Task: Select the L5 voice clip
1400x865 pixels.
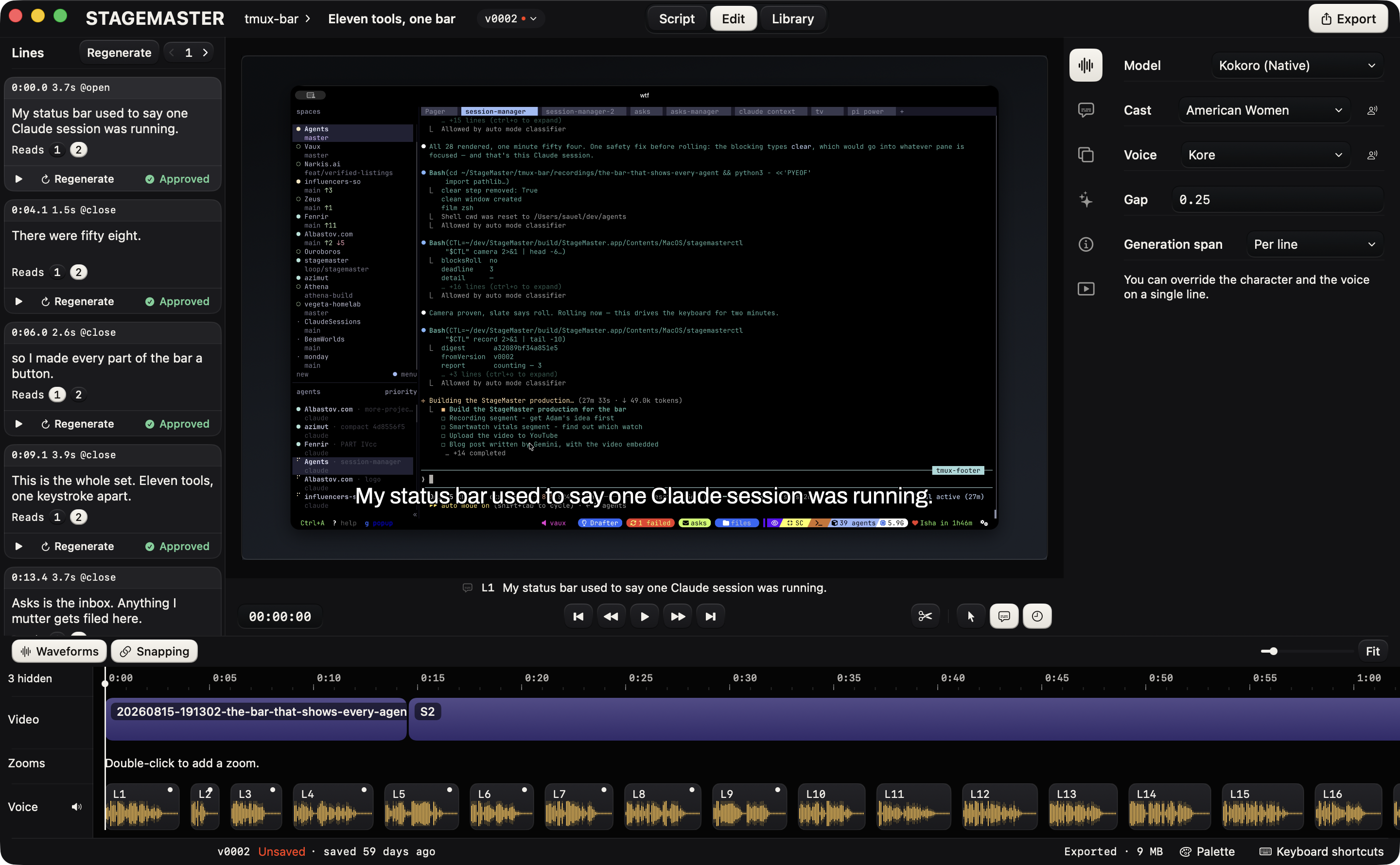Action: 421,807
